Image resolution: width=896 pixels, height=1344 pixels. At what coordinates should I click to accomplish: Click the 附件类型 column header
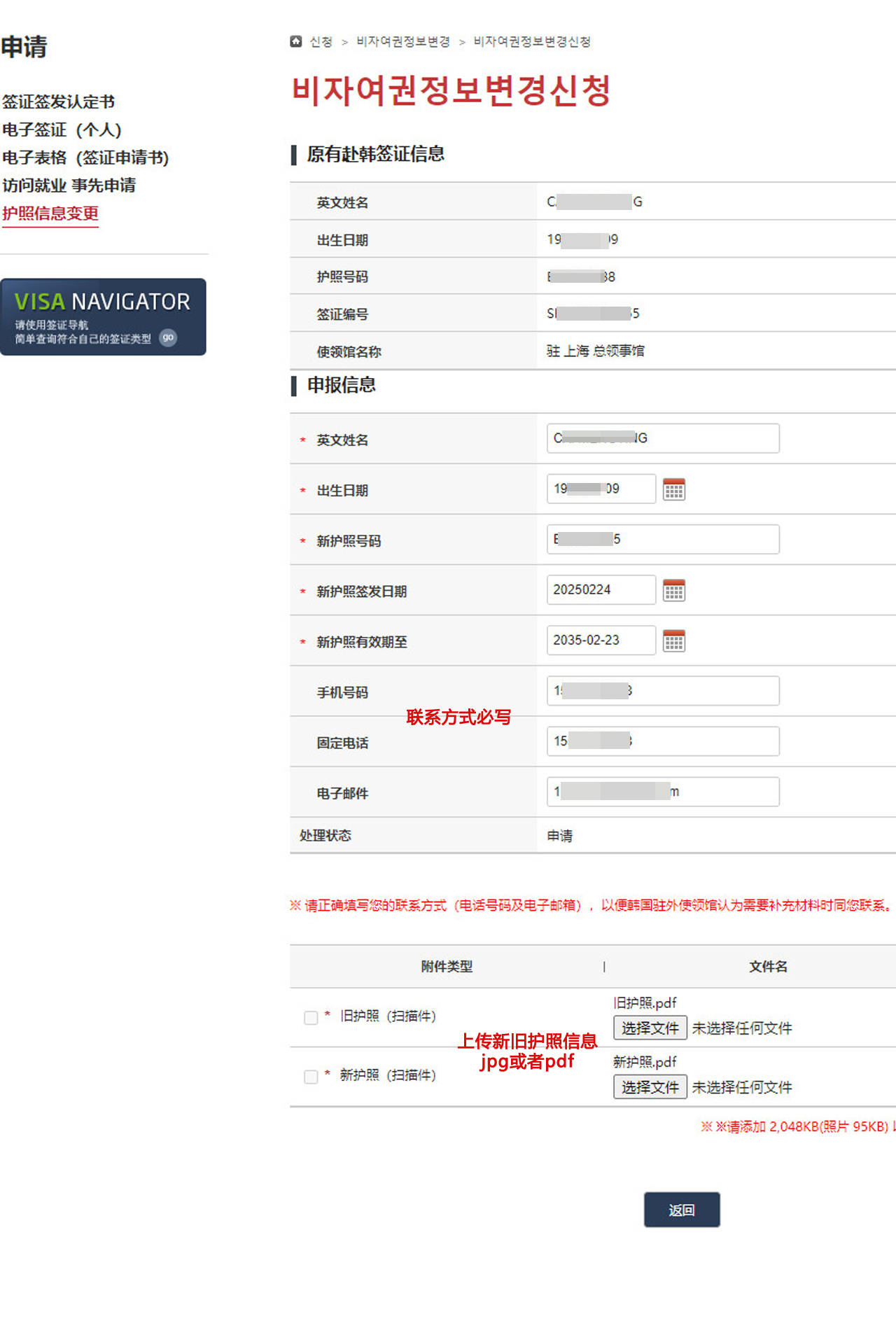[x=447, y=966]
